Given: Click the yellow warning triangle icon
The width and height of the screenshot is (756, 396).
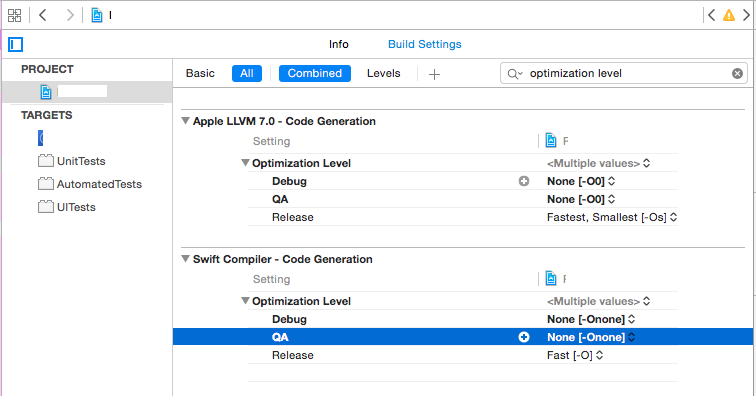Looking at the screenshot, I should pos(729,15).
